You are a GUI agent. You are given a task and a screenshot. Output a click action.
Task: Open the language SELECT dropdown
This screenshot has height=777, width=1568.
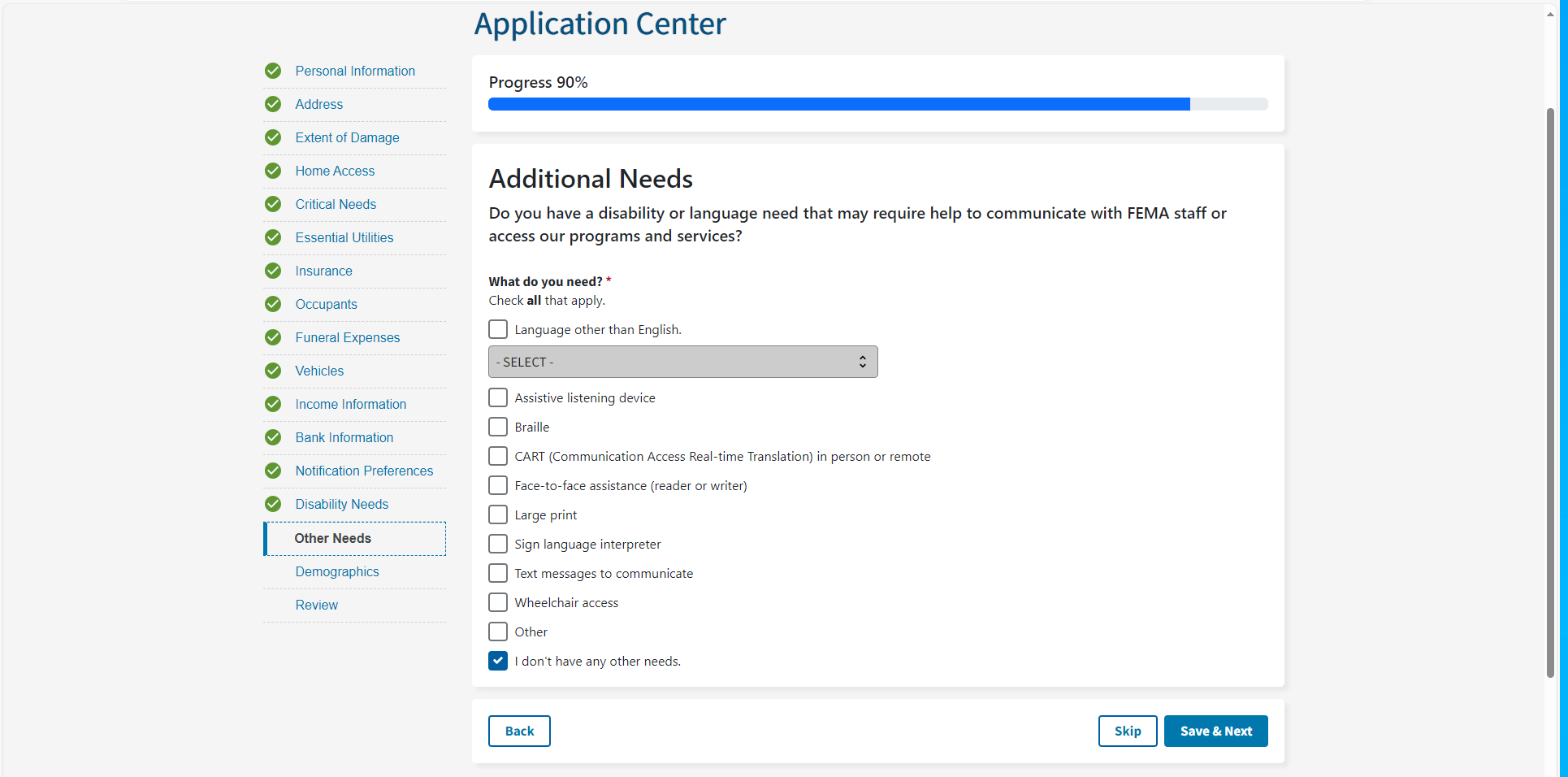tap(682, 362)
